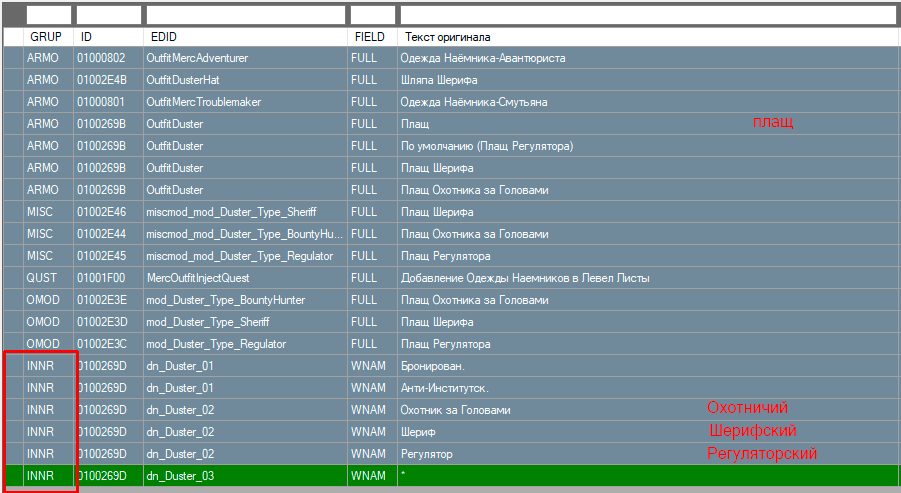Screen dimensions: 901x493
Task: Click ID cell 01001F00
Action: click(109, 278)
